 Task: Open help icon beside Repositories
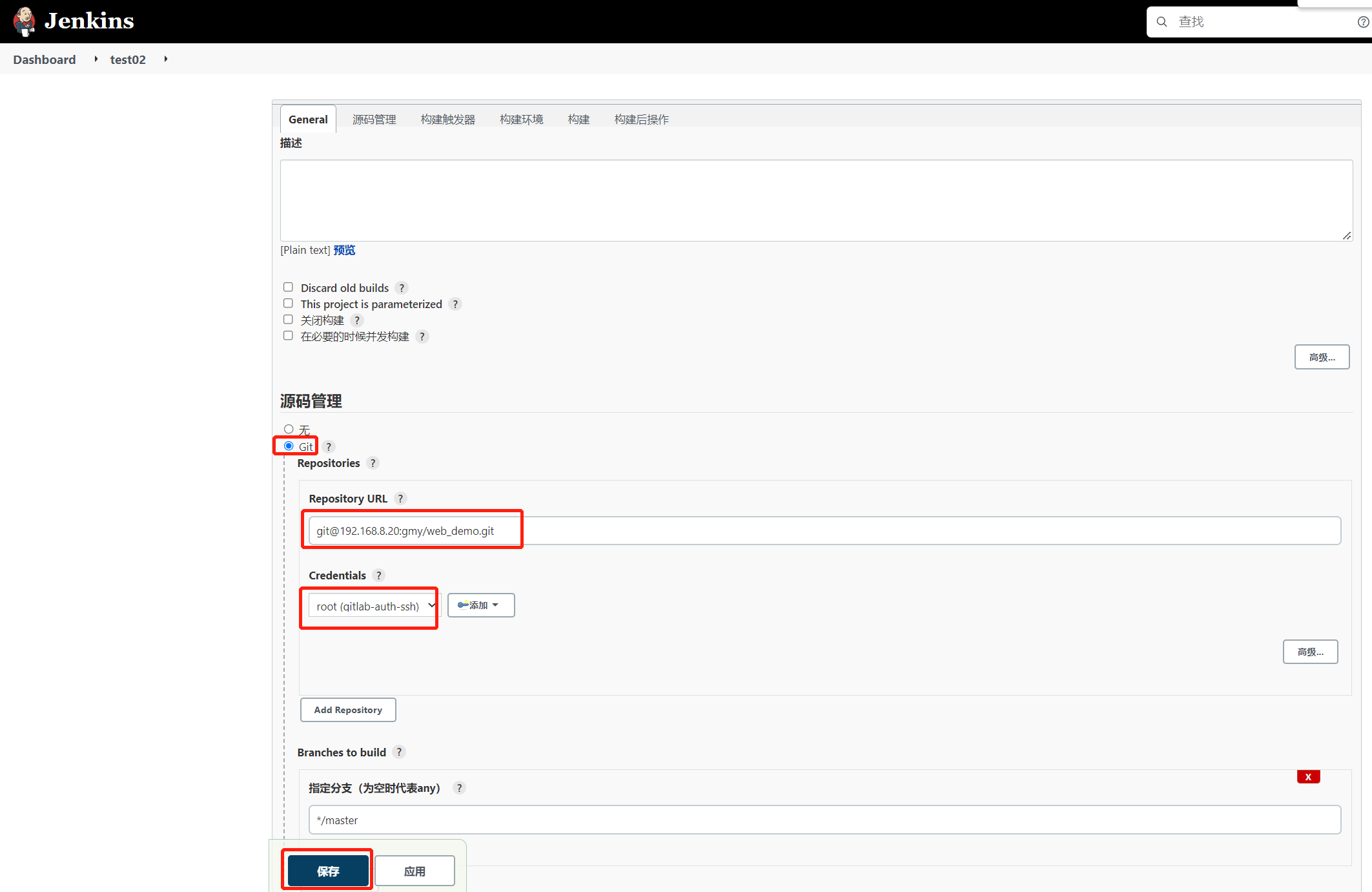373,463
